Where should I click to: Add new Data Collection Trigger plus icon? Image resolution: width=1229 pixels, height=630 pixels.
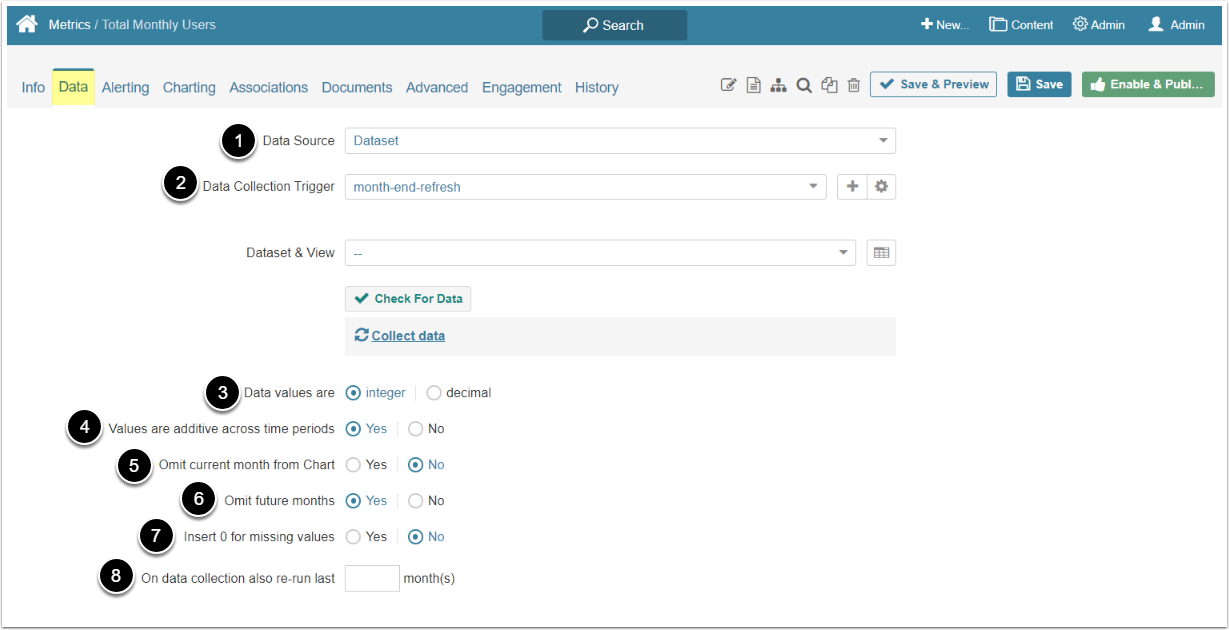tap(852, 187)
